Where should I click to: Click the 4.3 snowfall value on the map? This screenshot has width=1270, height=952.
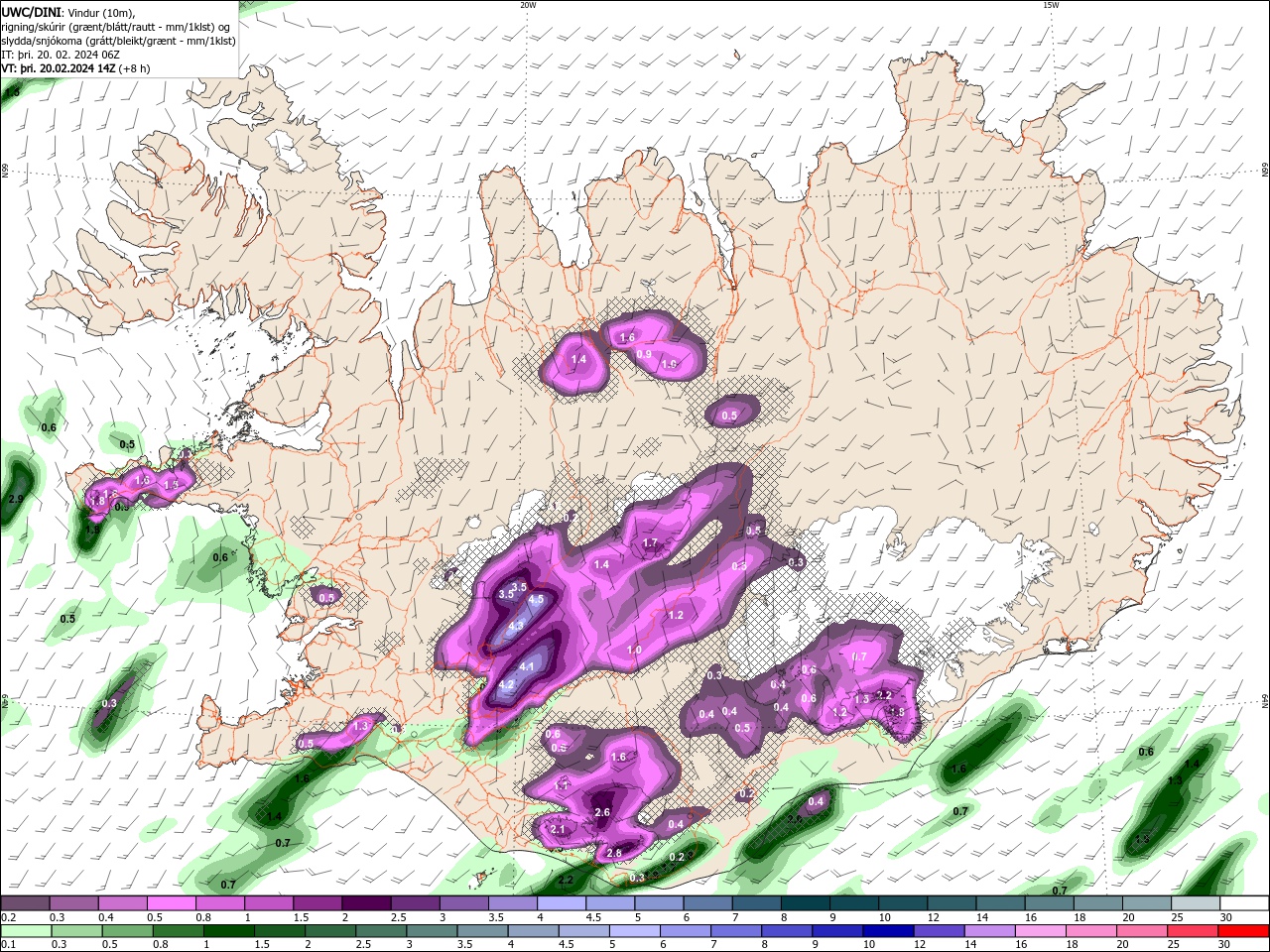coord(516,626)
